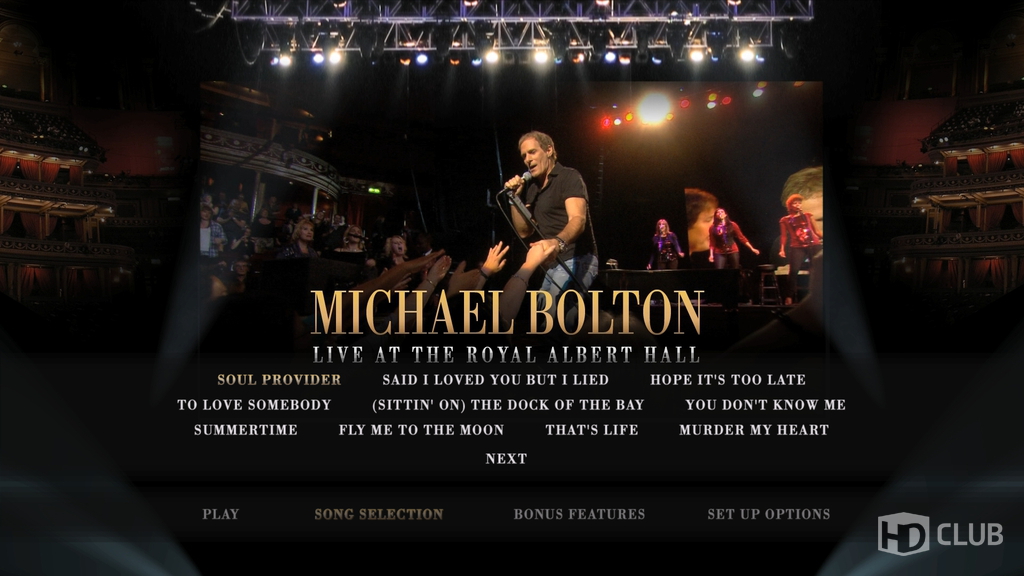Choose Said I Loved You But I Lied
The width and height of the screenshot is (1024, 576).
click(x=495, y=379)
